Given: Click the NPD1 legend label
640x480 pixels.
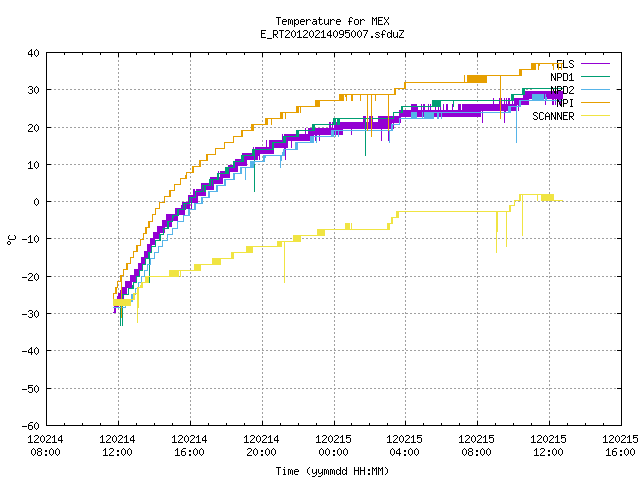Looking at the screenshot, I should pos(562,77).
